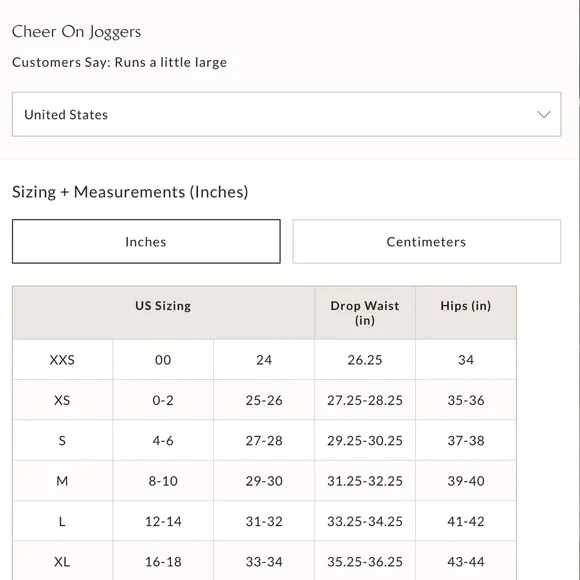Click the S size row label

pos(62,440)
